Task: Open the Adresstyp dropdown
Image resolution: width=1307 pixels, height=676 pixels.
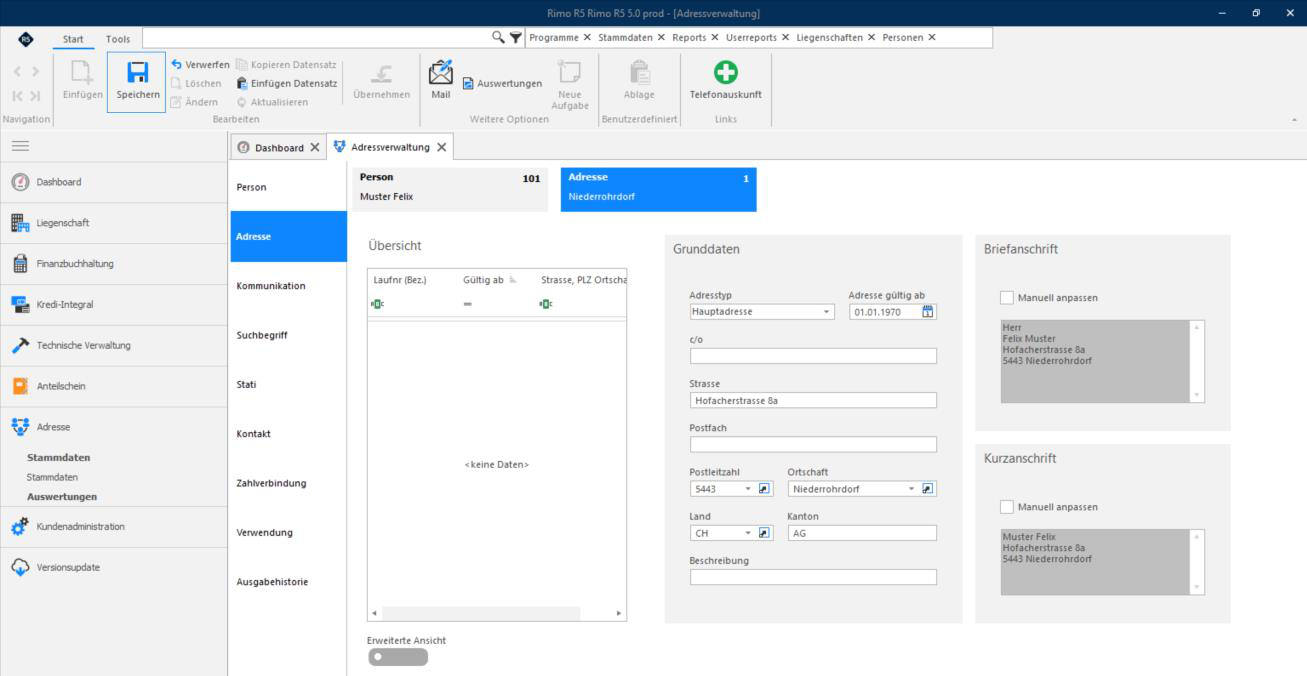Action: pyautogui.click(x=827, y=312)
